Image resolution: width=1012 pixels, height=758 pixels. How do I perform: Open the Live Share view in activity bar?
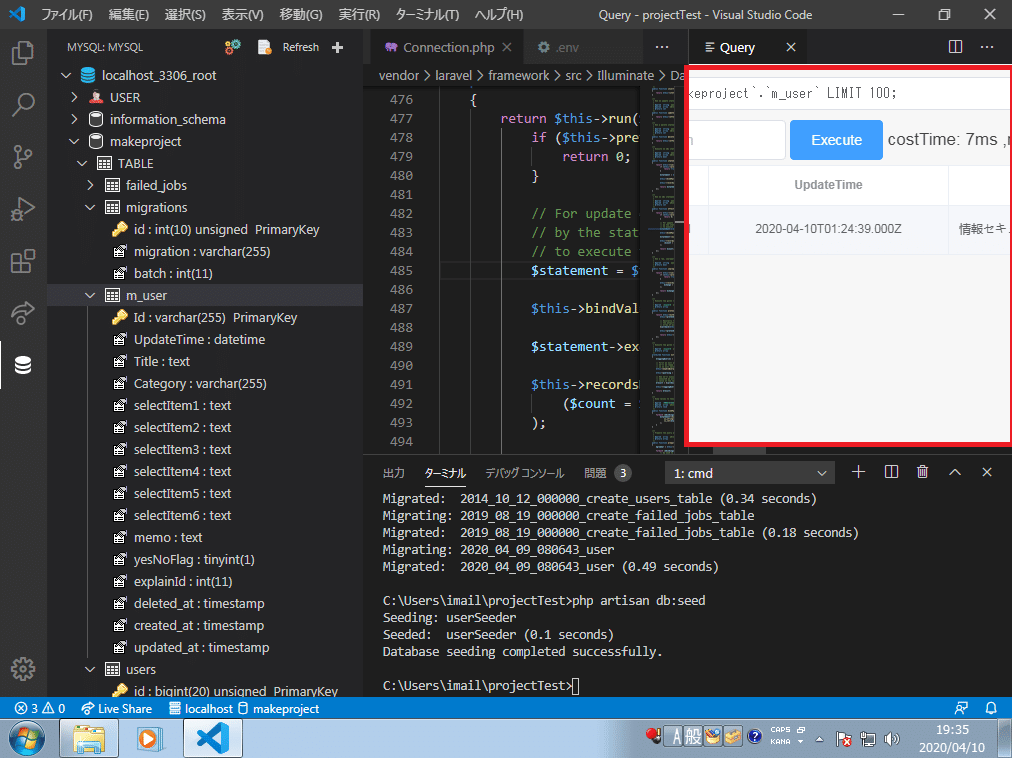click(23, 313)
